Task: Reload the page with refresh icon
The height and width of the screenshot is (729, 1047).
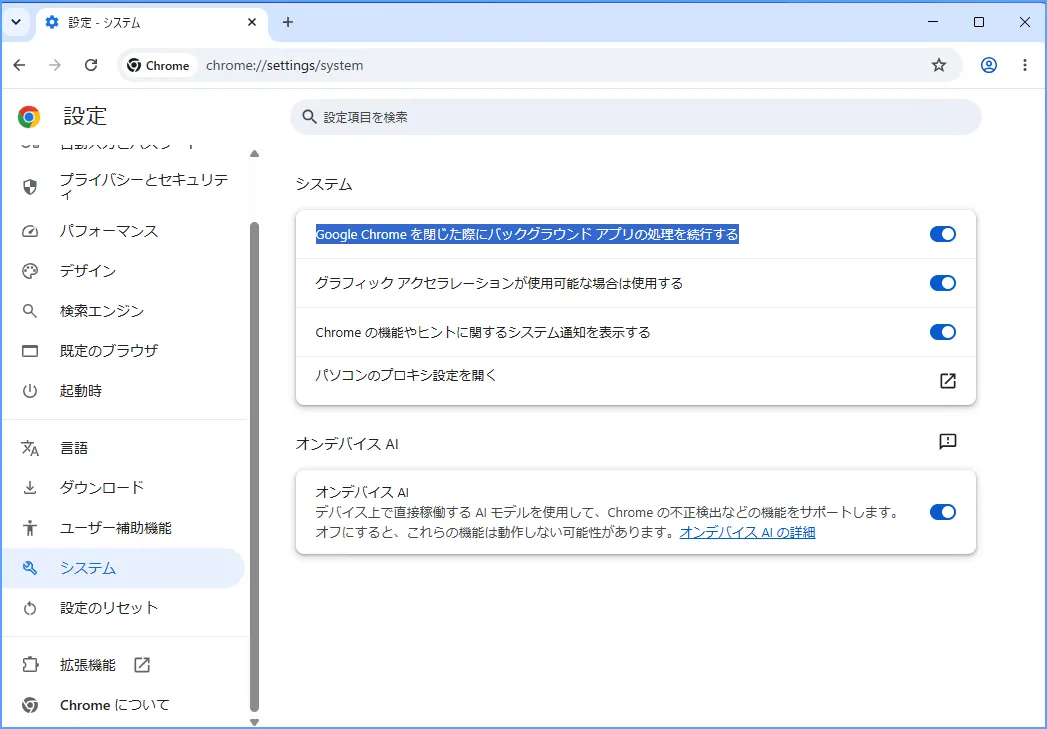Action: tap(91, 65)
